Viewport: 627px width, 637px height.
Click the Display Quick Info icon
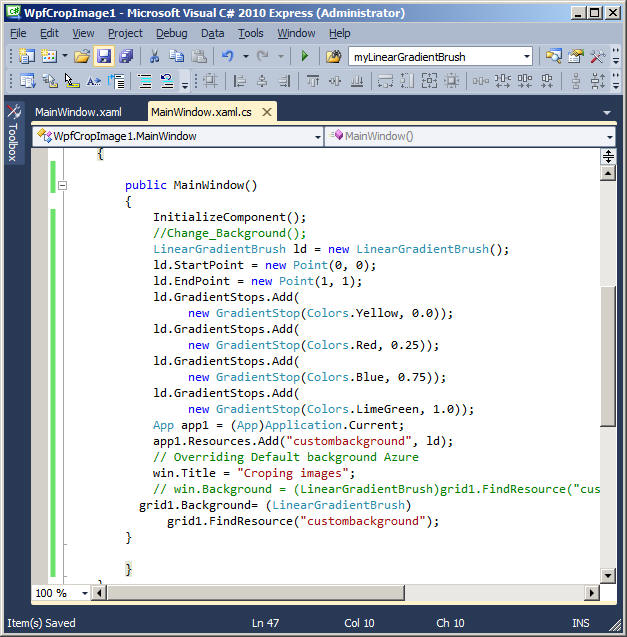coord(72,81)
